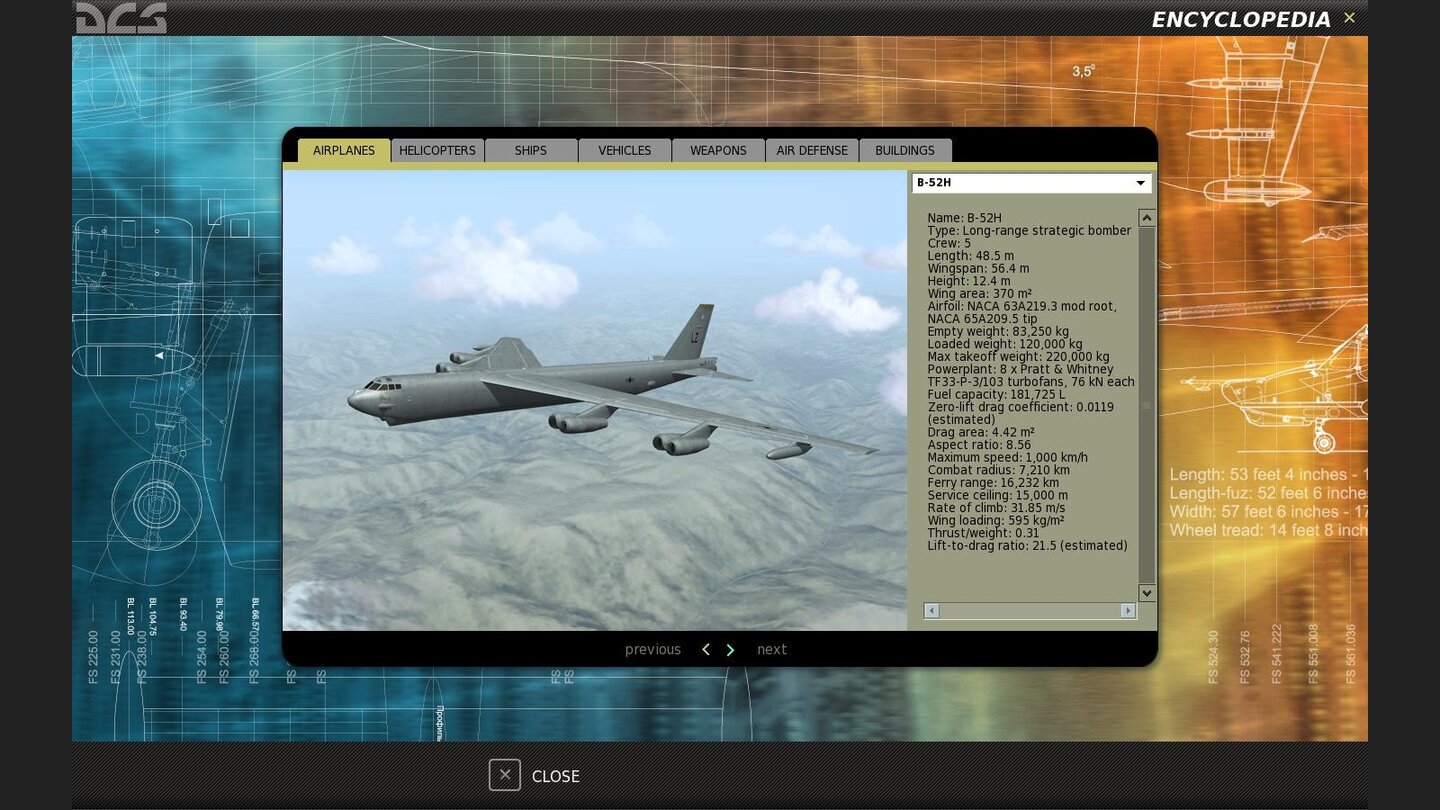Image resolution: width=1440 pixels, height=810 pixels.
Task: Click the DCS logo
Action: click(121, 18)
